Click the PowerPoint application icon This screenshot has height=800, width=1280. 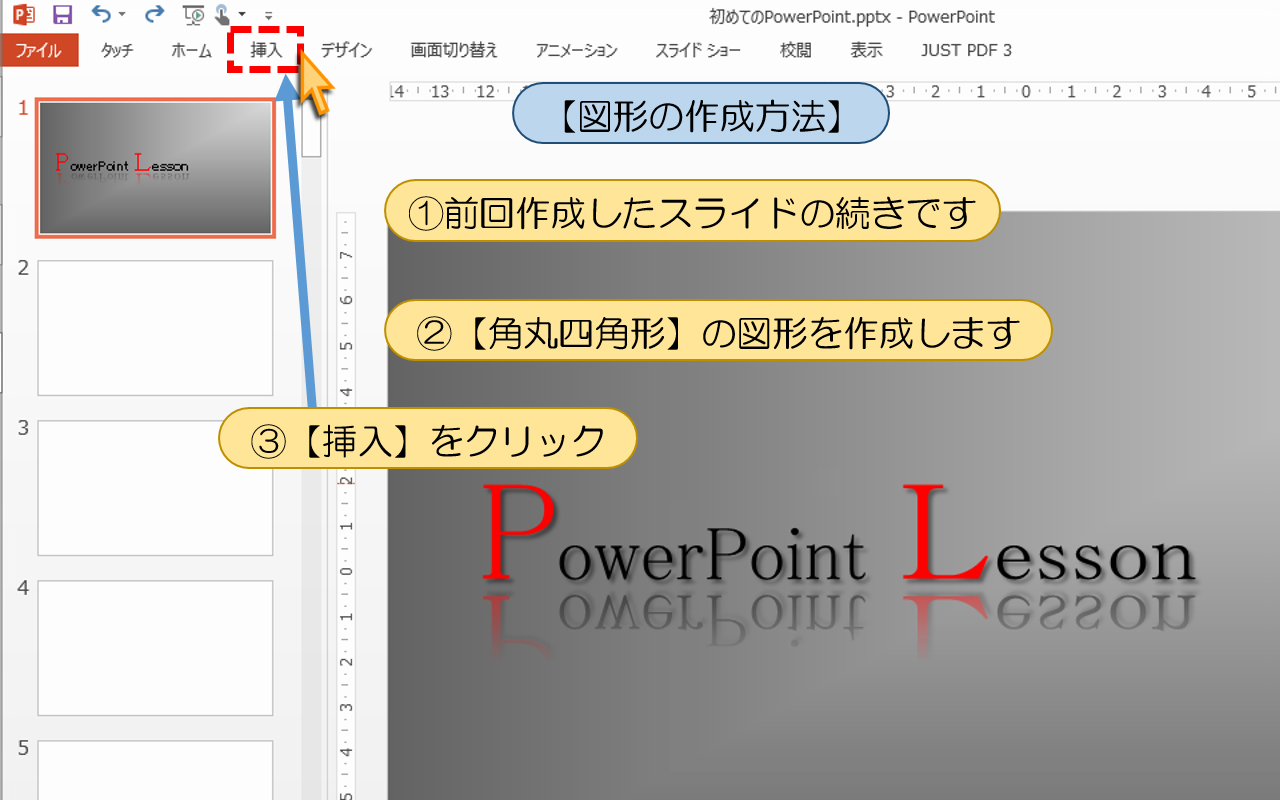click(24, 15)
